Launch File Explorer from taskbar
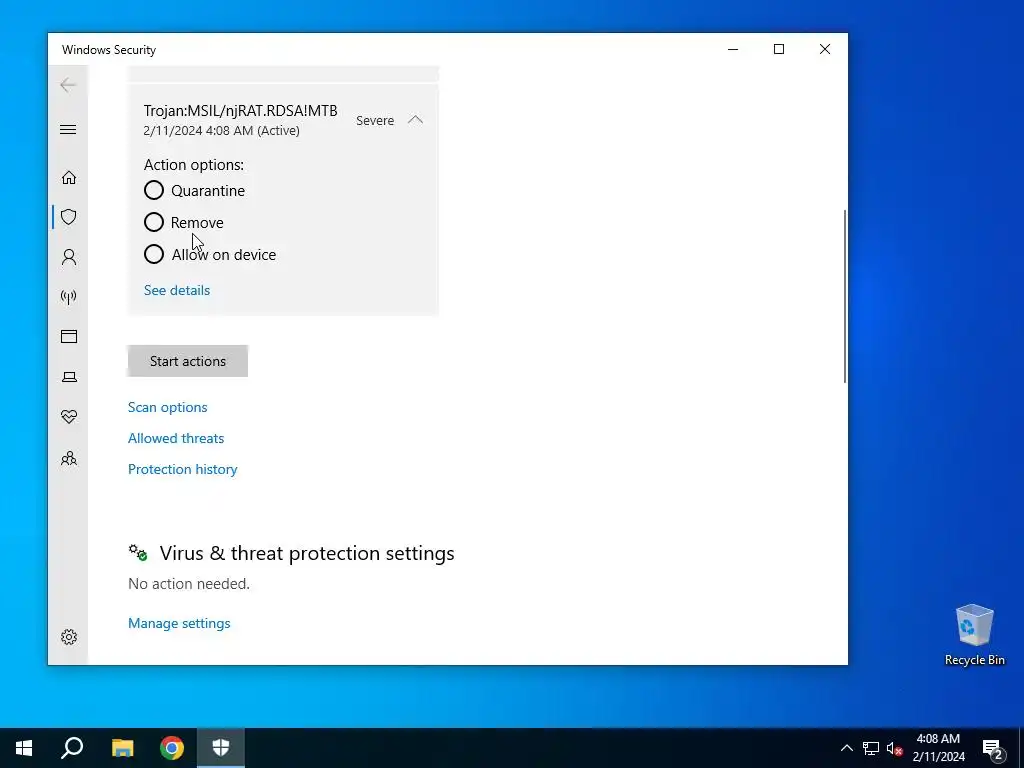1024x768 pixels. [x=122, y=748]
